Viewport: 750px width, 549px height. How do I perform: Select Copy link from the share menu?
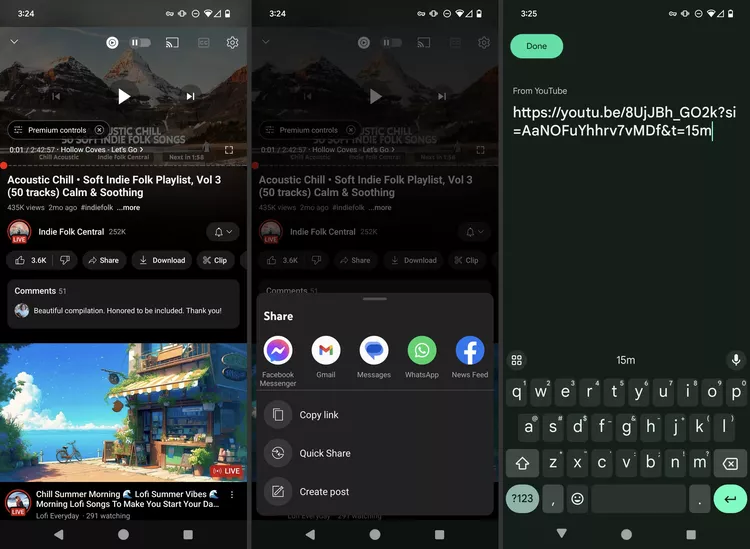[318, 415]
